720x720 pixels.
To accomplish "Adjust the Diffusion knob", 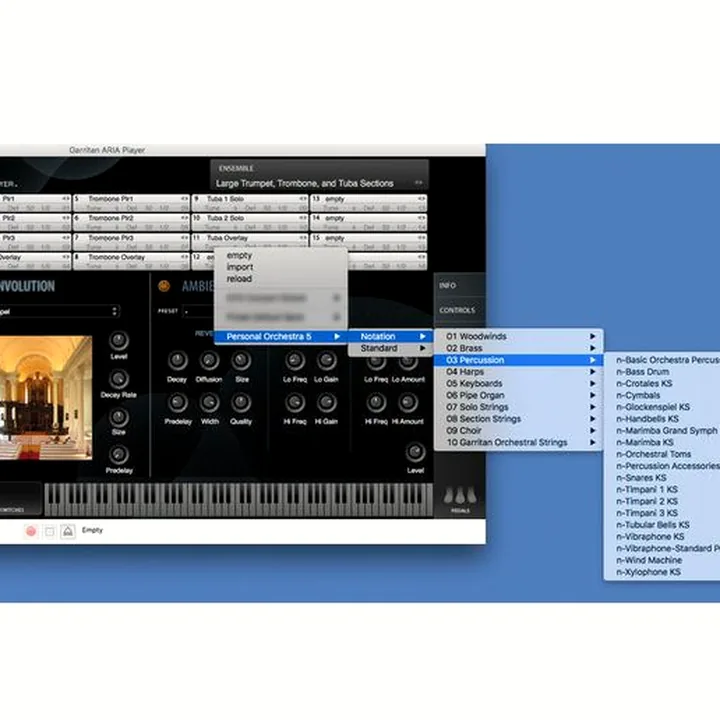I will (209, 361).
